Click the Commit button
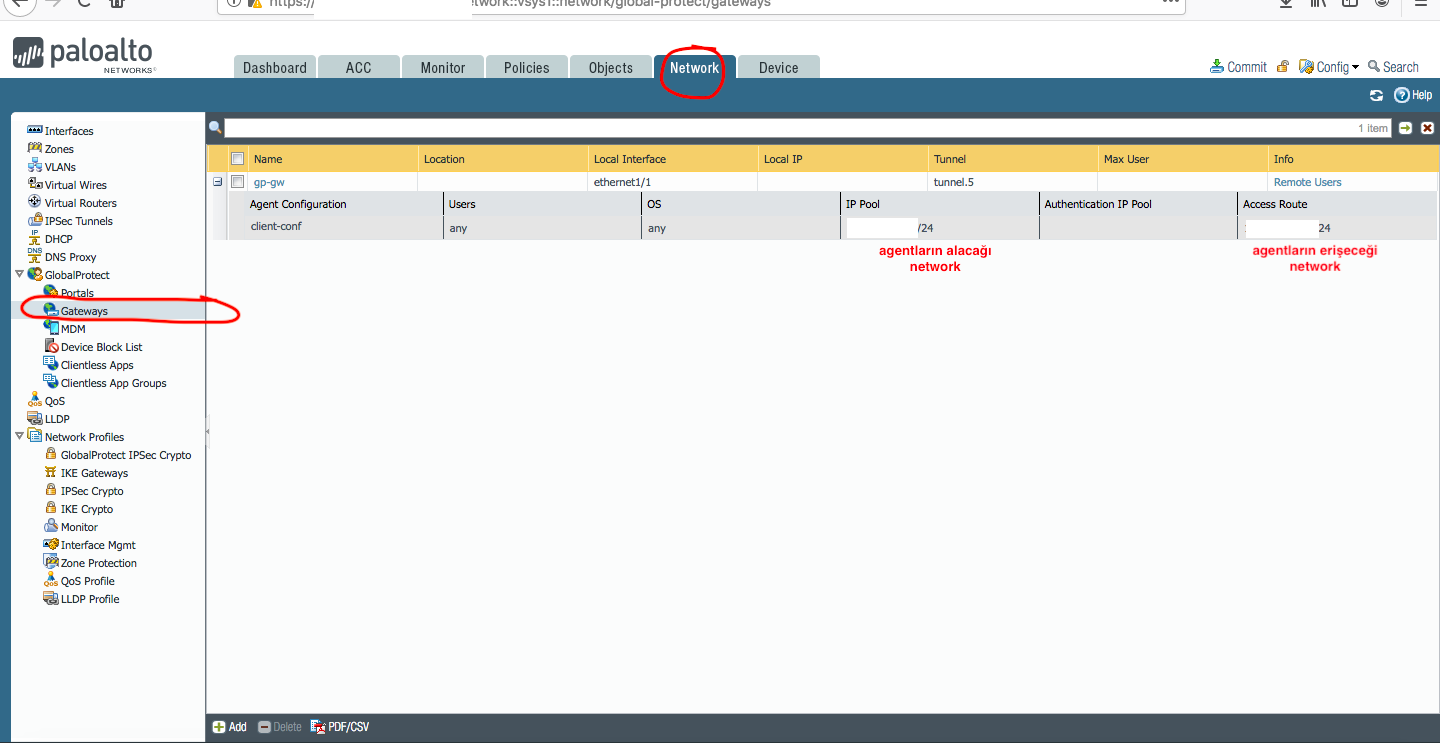The height and width of the screenshot is (743, 1440). coord(1239,67)
